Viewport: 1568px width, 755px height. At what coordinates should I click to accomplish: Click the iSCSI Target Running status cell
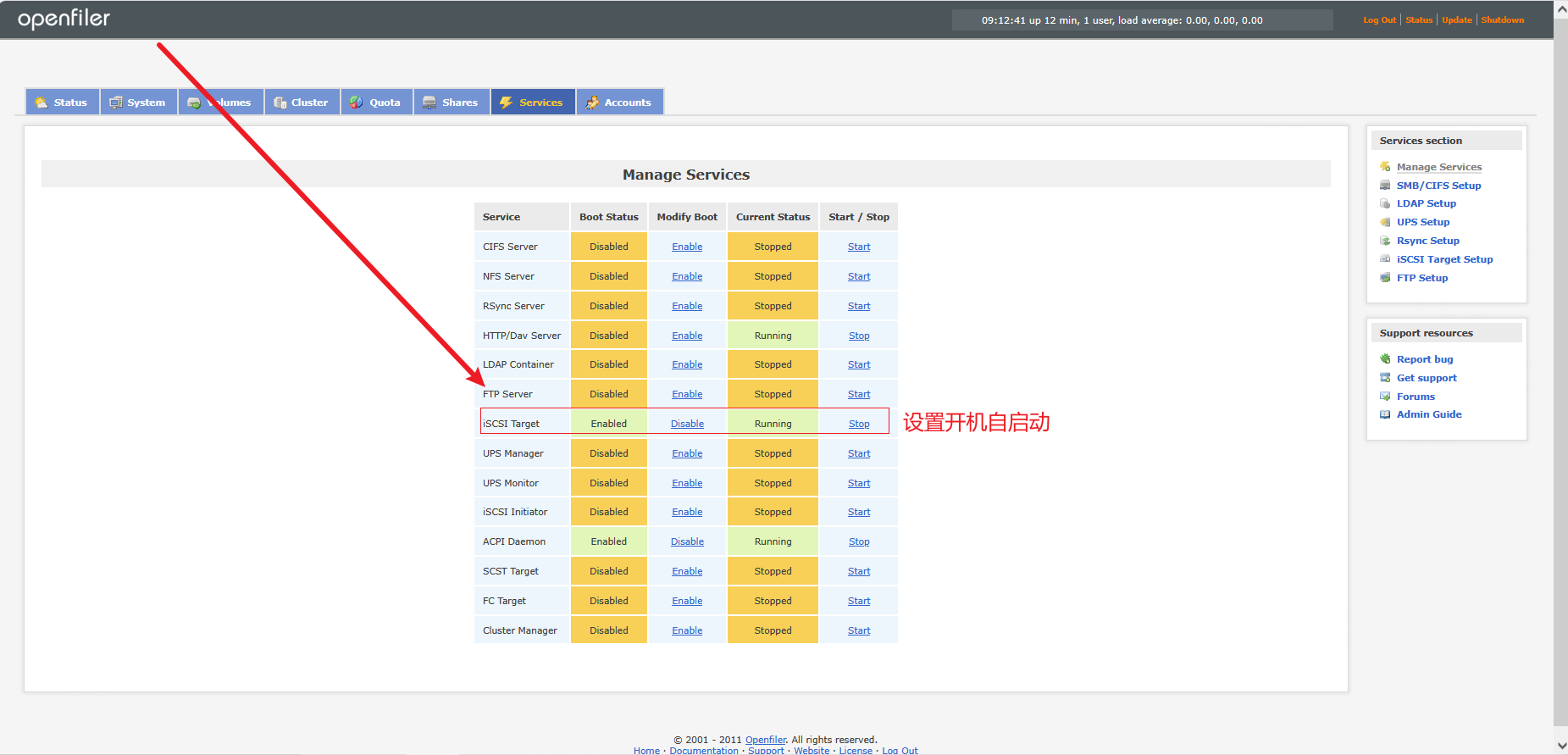pyautogui.click(x=773, y=424)
